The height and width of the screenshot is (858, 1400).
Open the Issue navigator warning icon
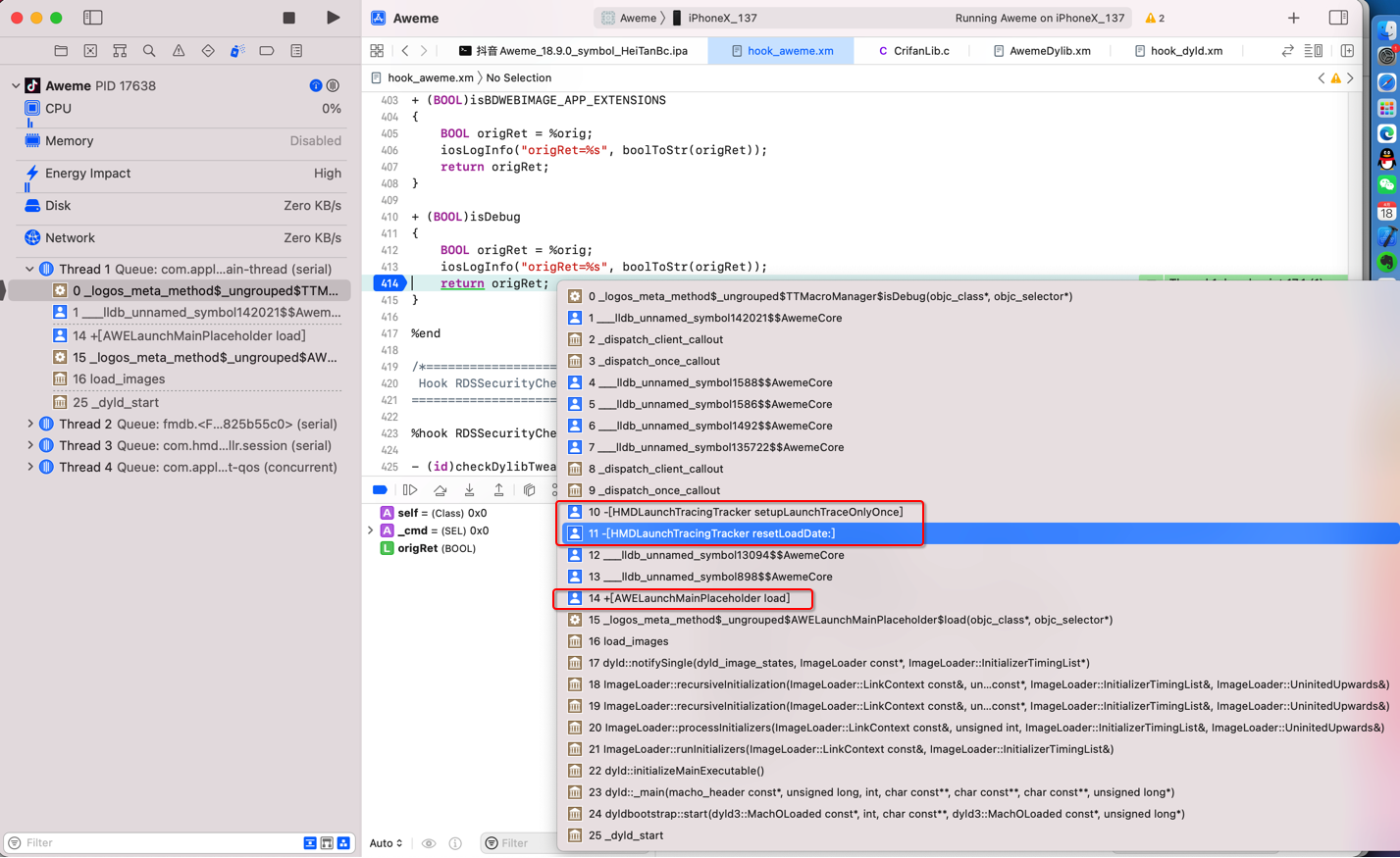(x=179, y=51)
